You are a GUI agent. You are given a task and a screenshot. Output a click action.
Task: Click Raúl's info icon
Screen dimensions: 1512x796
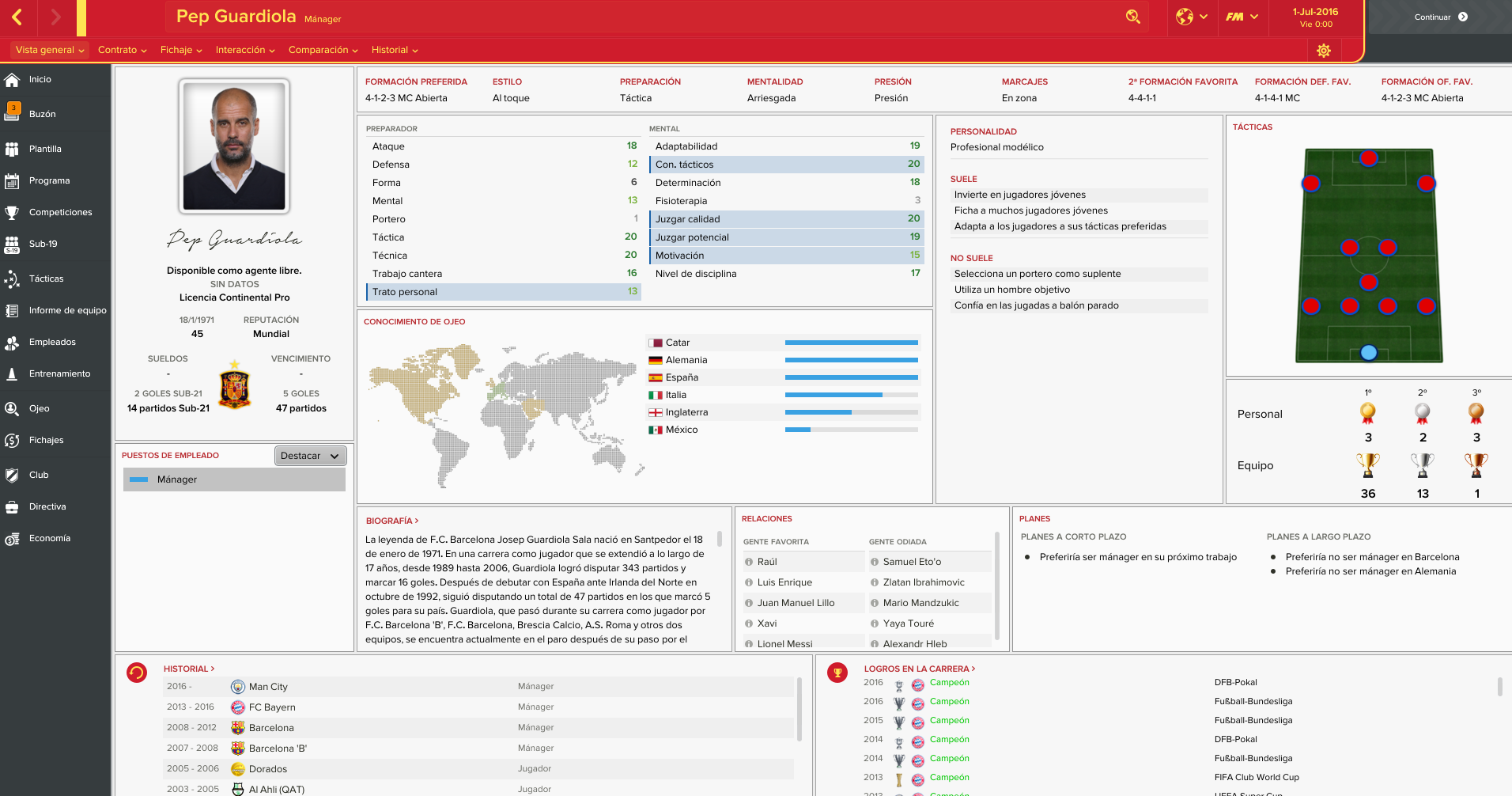pyautogui.click(x=749, y=562)
